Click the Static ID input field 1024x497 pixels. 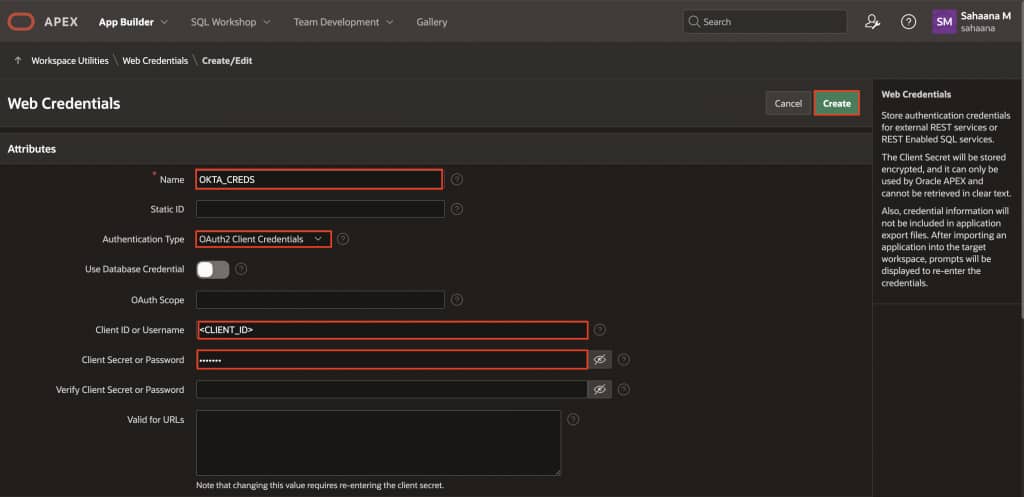pos(320,209)
